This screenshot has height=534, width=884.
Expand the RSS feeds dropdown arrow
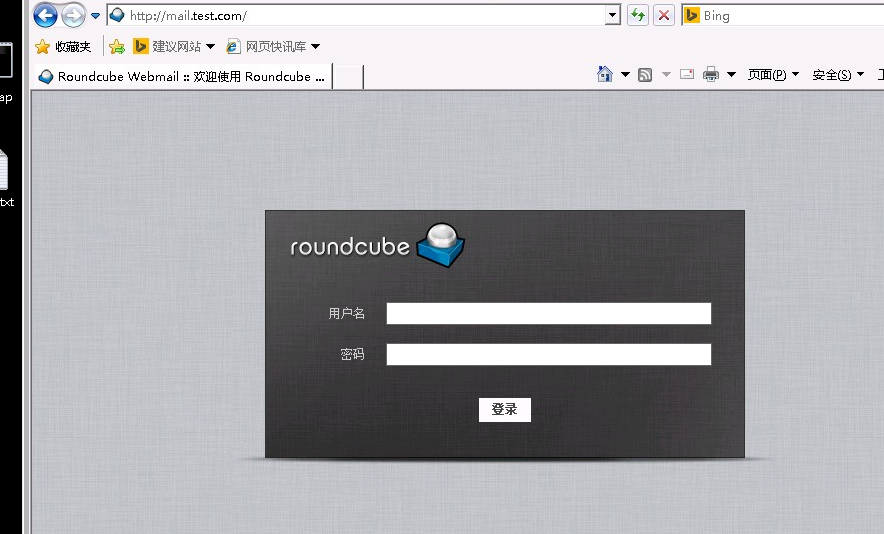(666, 74)
